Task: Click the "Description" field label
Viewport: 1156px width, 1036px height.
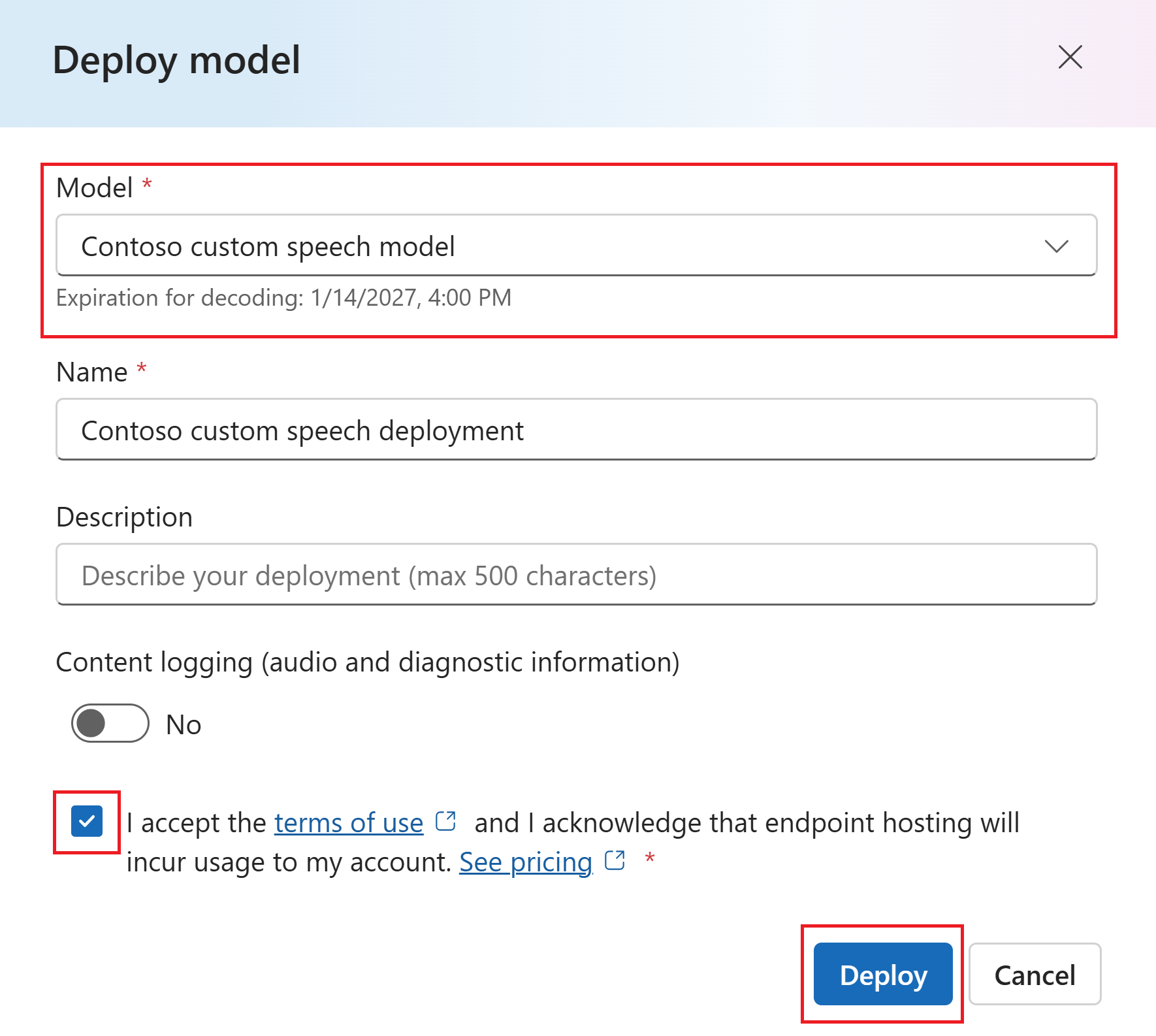Action: [124, 517]
